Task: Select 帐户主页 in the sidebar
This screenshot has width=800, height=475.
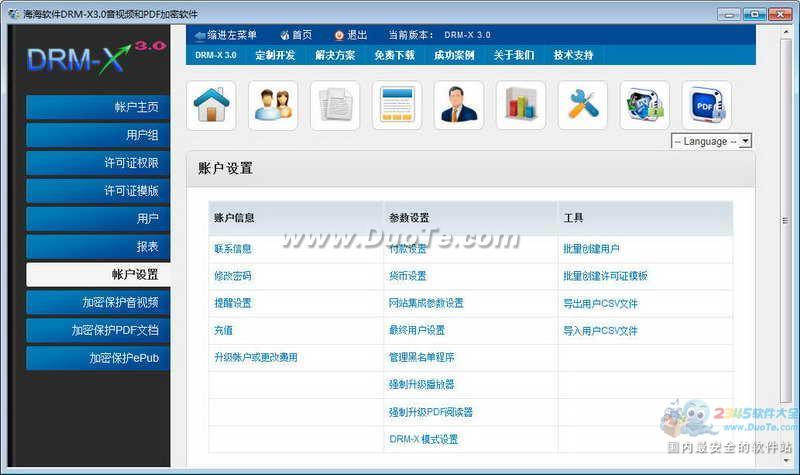Action: pos(98,107)
